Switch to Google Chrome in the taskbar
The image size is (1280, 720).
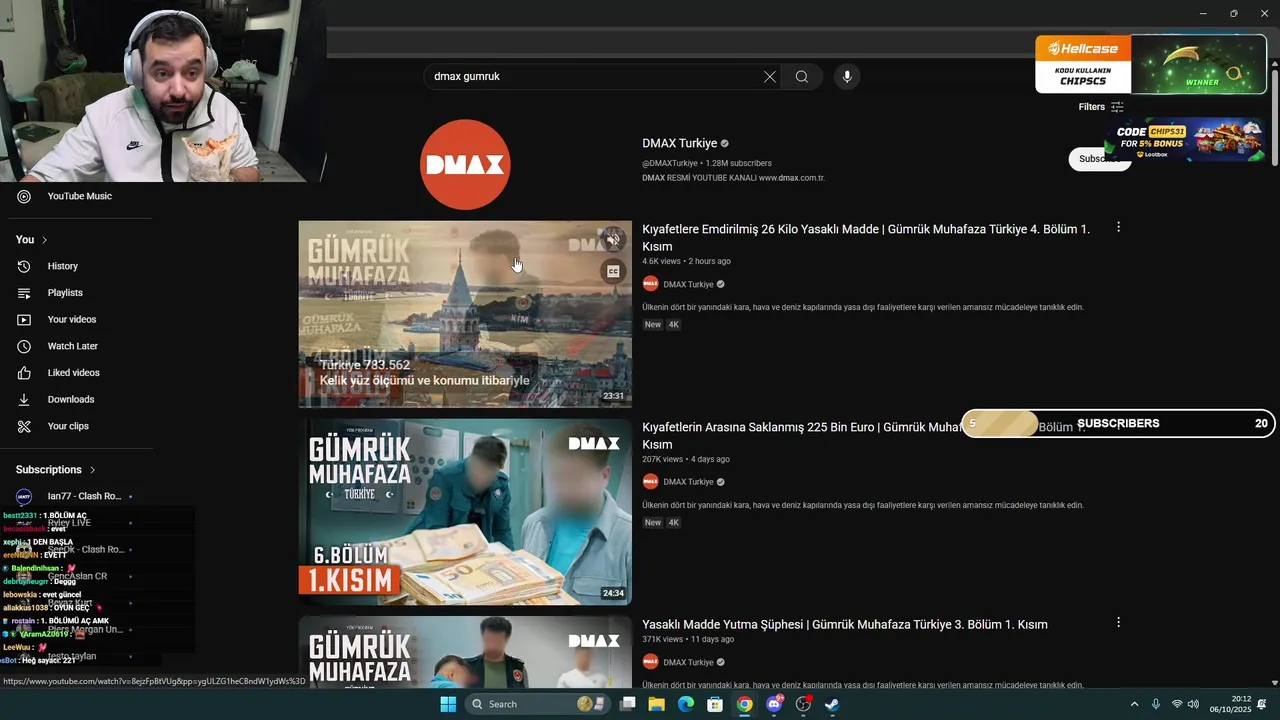click(x=744, y=704)
